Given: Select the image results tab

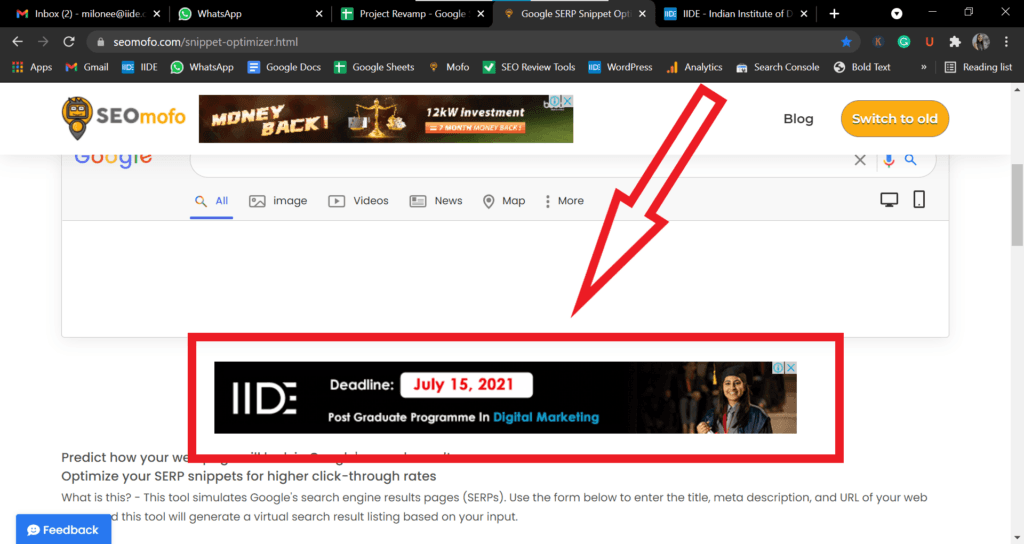Looking at the screenshot, I should (278, 201).
